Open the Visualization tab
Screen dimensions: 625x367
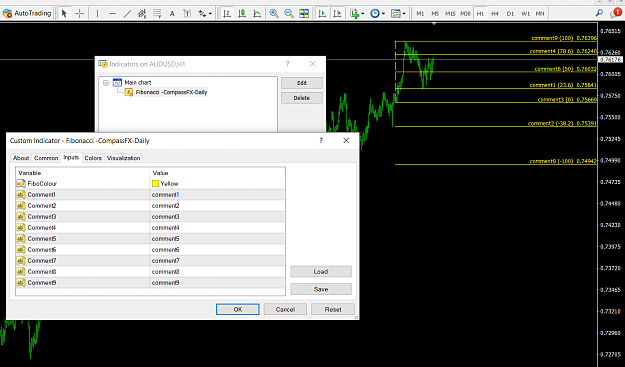point(124,158)
